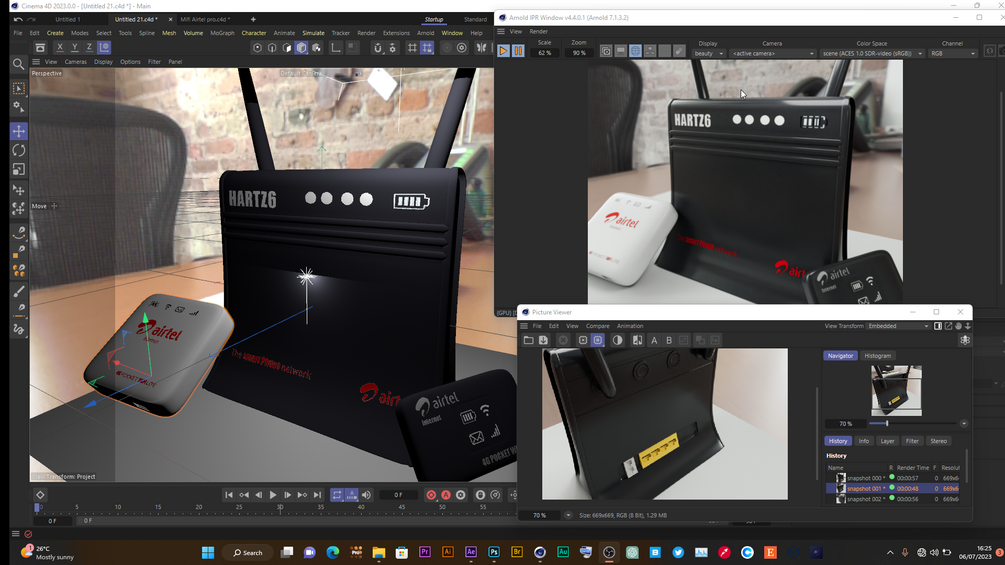Choose the rectangle selection tool
The height and width of the screenshot is (565, 1005).
(x=19, y=88)
